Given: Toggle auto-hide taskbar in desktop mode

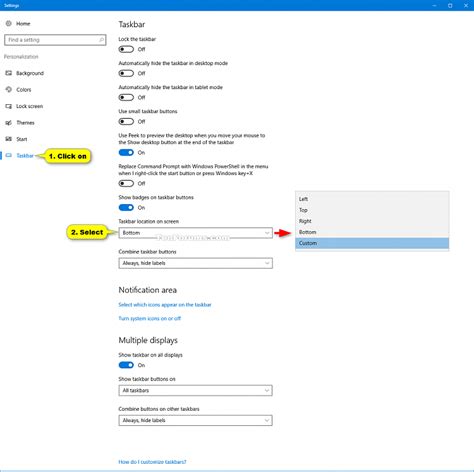Looking at the screenshot, I should click(x=126, y=73).
